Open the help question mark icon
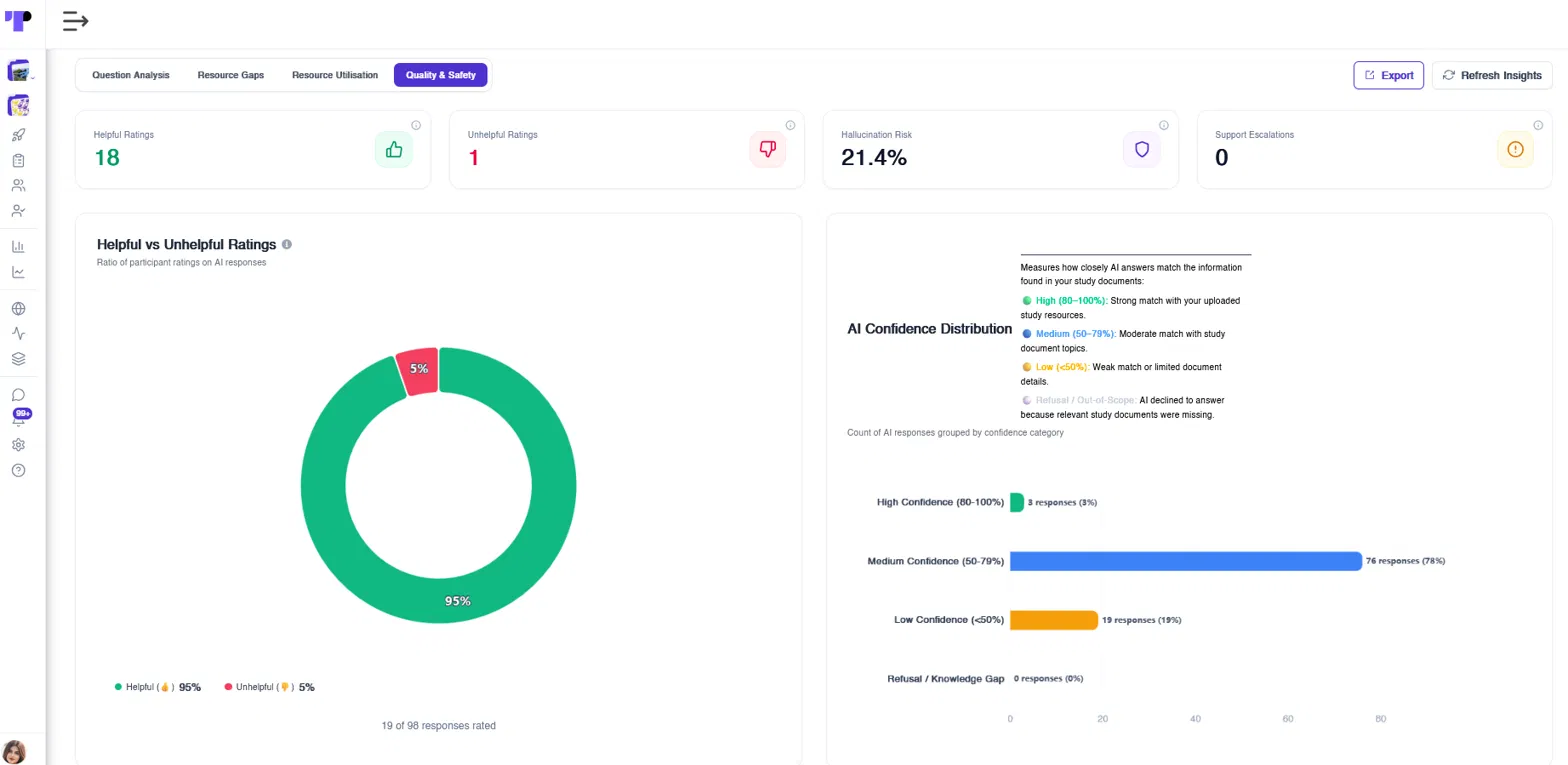 coord(18,470)
